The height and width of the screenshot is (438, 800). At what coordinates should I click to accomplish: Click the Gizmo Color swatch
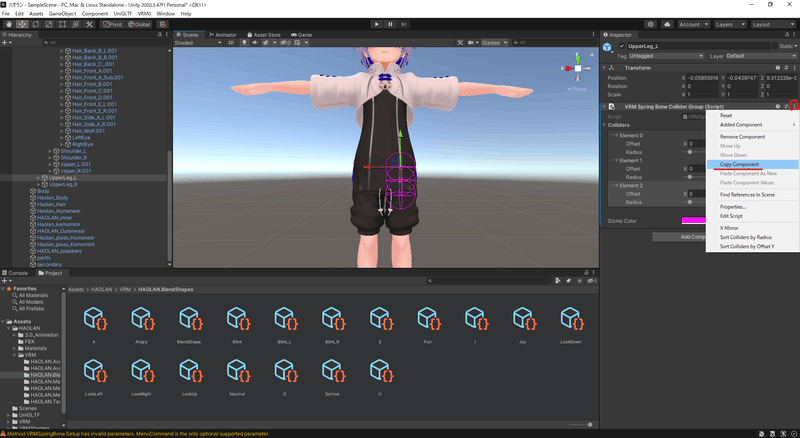pos(694,221)
